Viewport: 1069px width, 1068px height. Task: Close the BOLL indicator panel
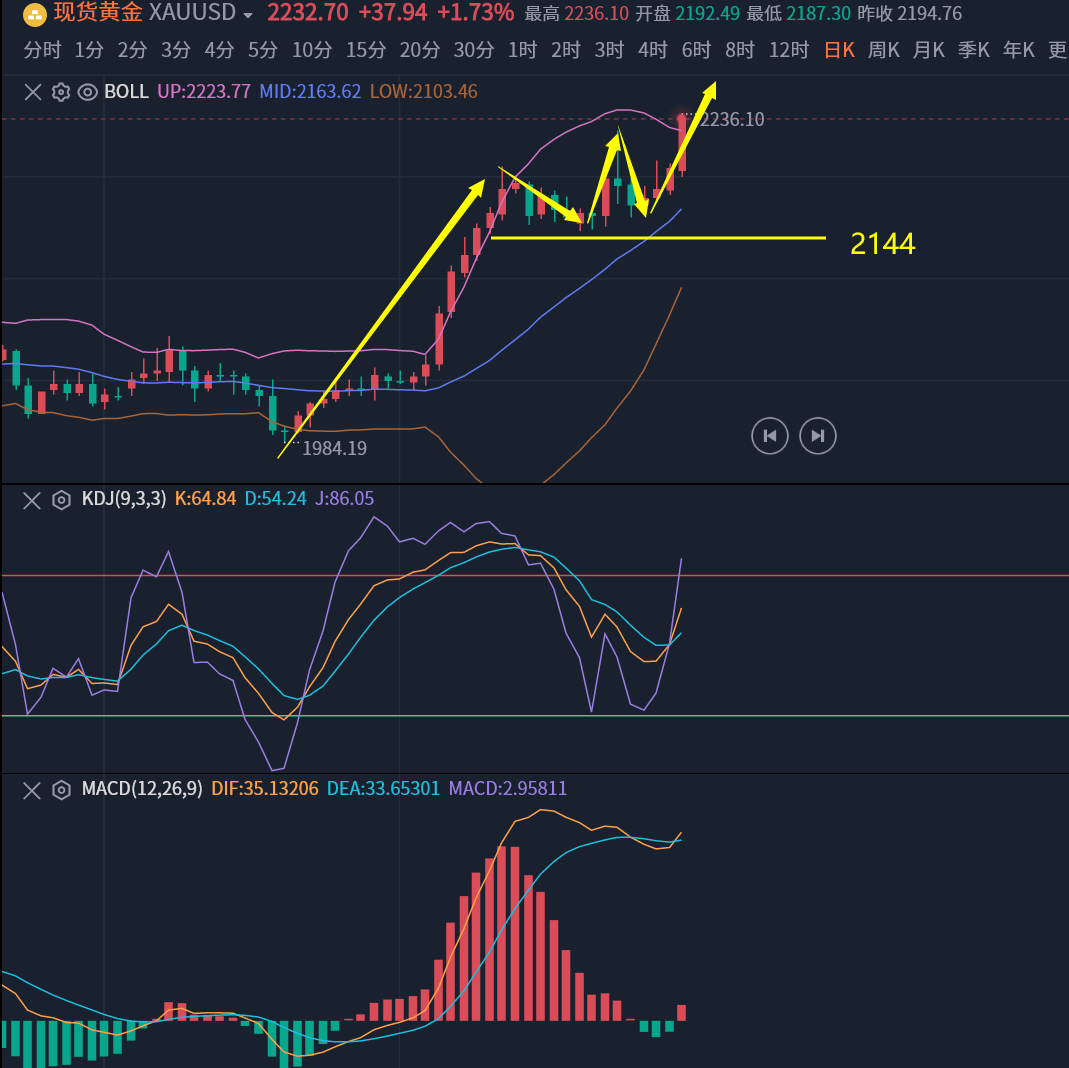click(x=33, y=92)
